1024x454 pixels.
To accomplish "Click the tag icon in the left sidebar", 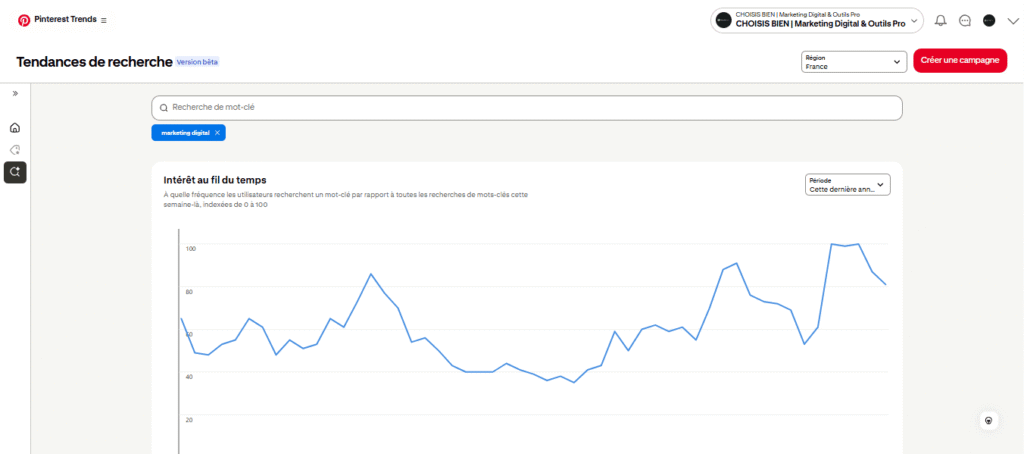I will click(x=15, y=150).
